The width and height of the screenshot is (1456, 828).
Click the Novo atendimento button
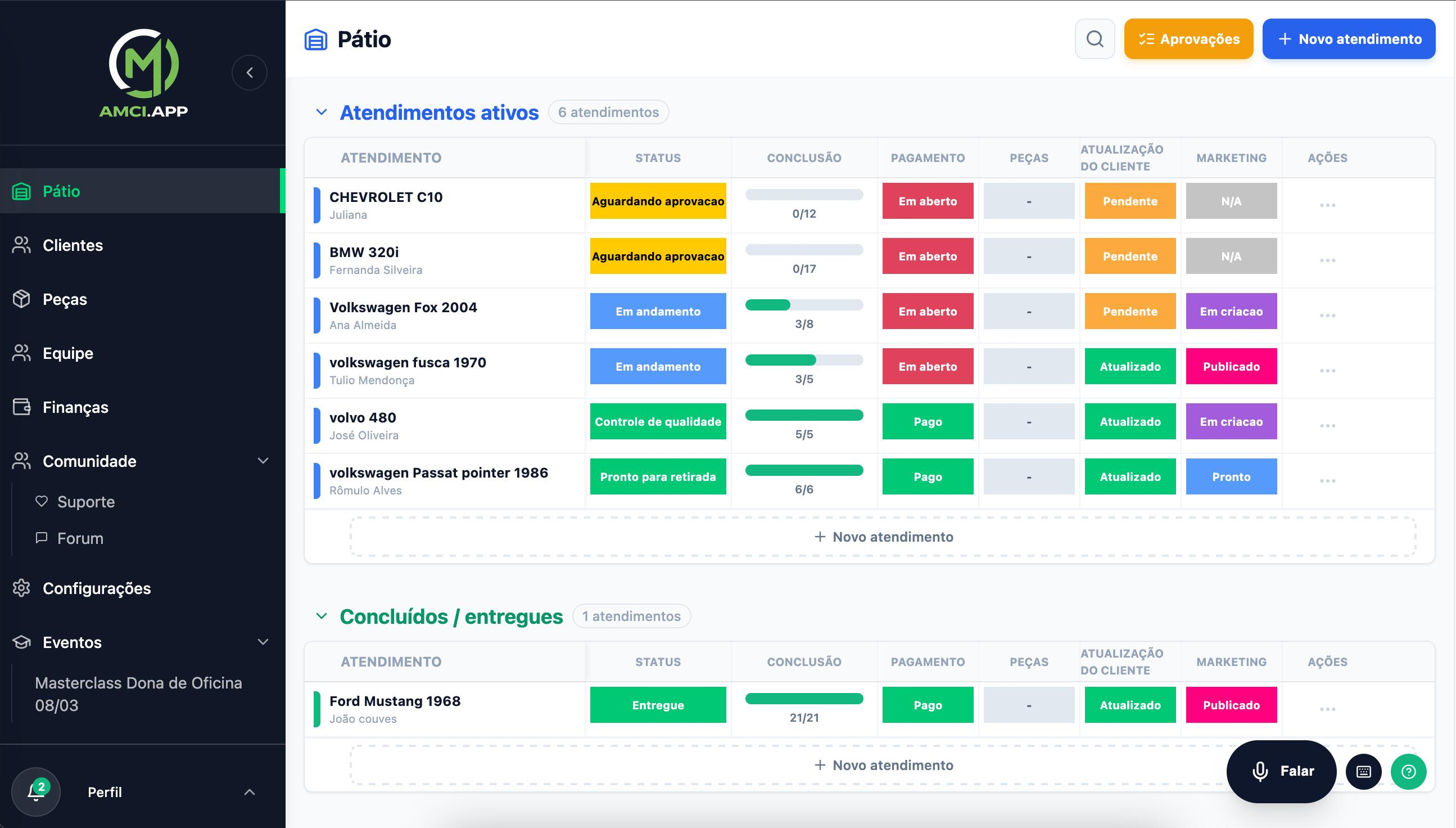click(1349, 39)
